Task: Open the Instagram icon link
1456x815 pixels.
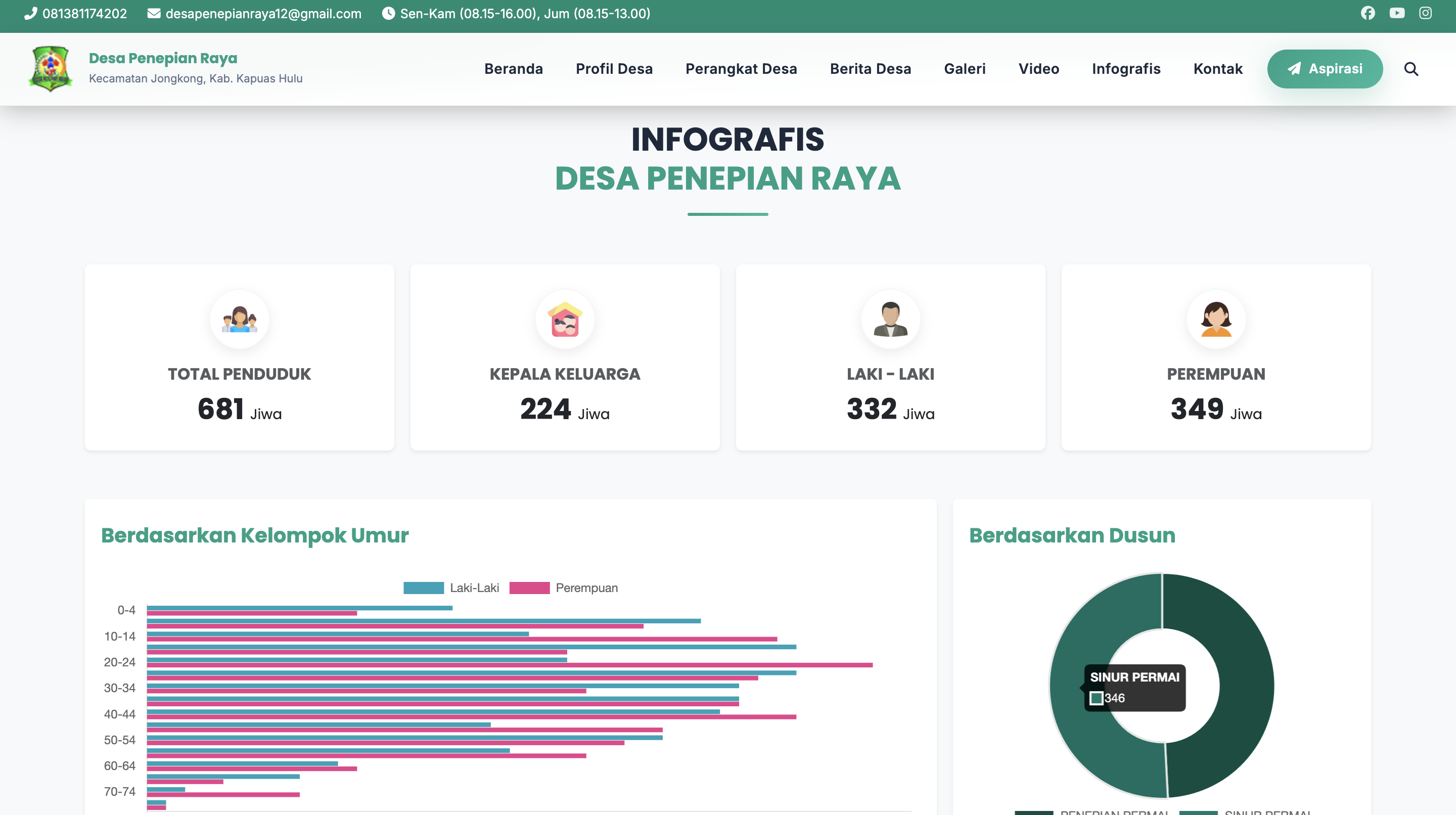Action: click(x=1426, y=13)
